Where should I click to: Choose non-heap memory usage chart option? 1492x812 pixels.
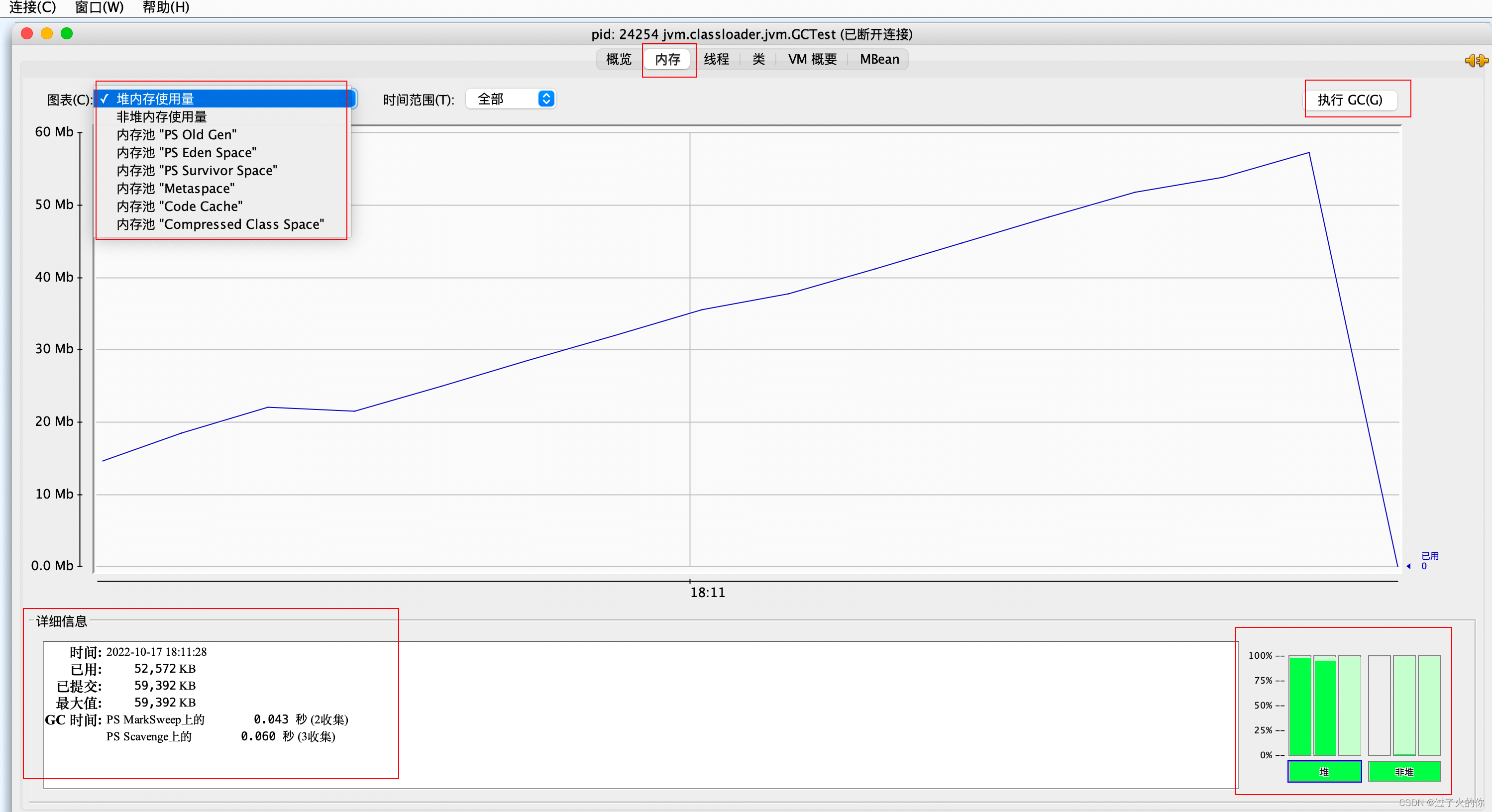(162, 117)
